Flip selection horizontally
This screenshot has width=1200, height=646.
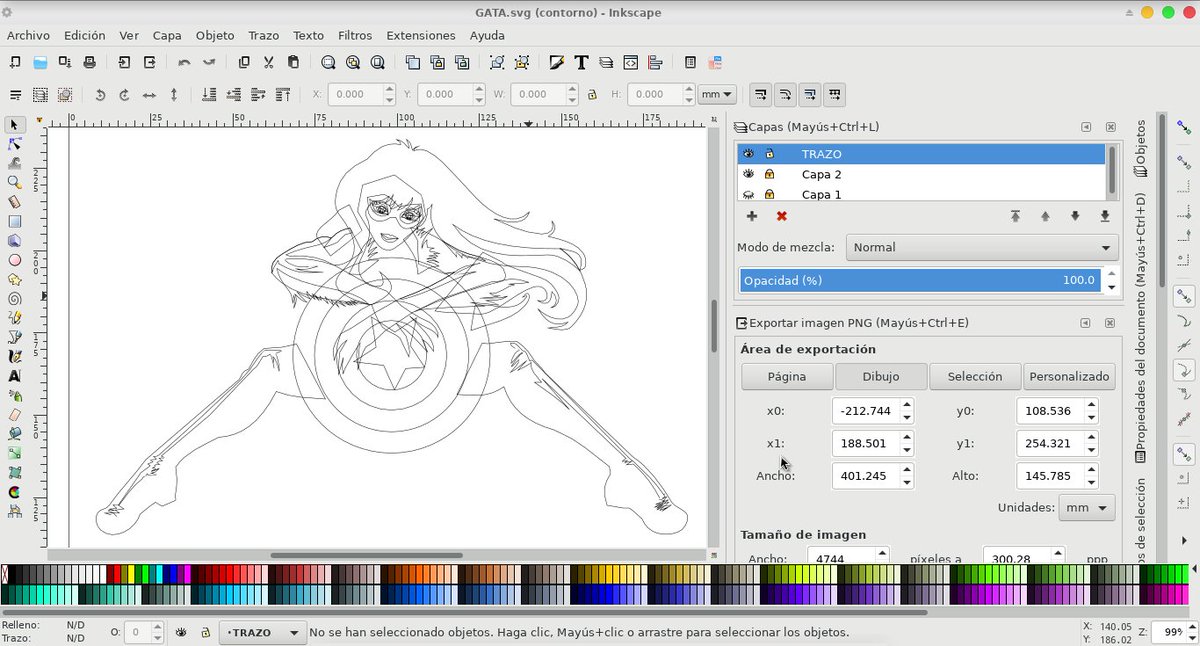[x=149, y=95]
